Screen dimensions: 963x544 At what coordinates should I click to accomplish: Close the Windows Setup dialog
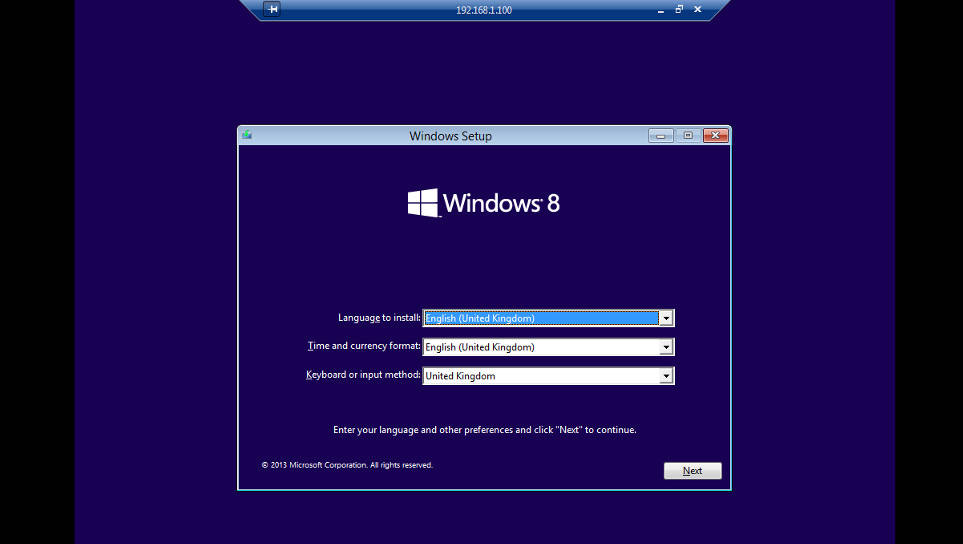pos(715,136)
